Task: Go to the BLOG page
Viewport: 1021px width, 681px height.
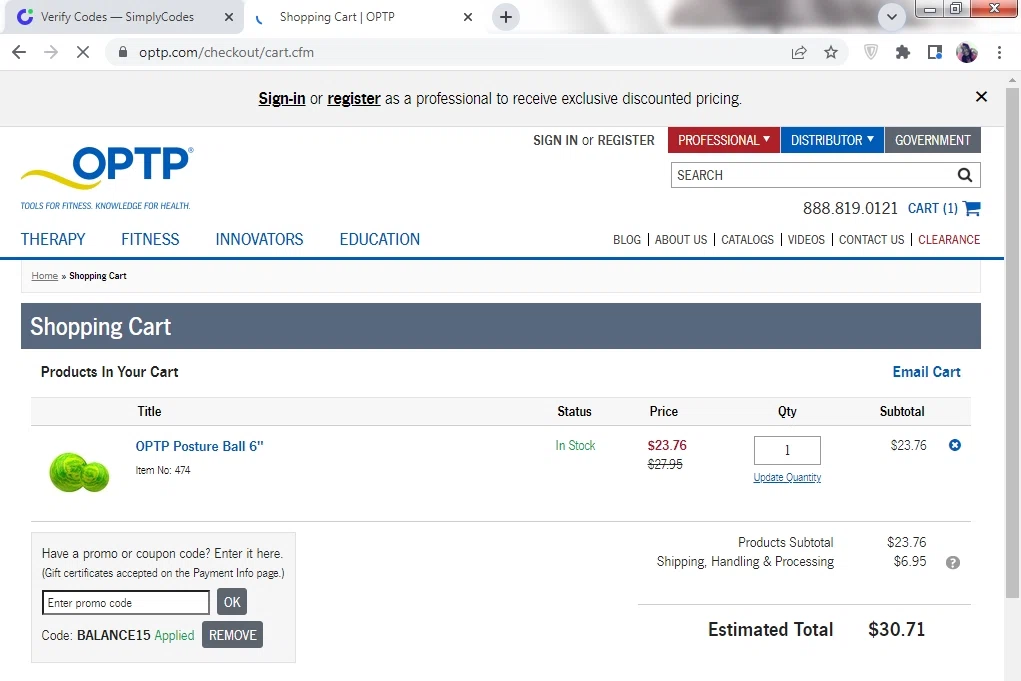Action: 626,240
